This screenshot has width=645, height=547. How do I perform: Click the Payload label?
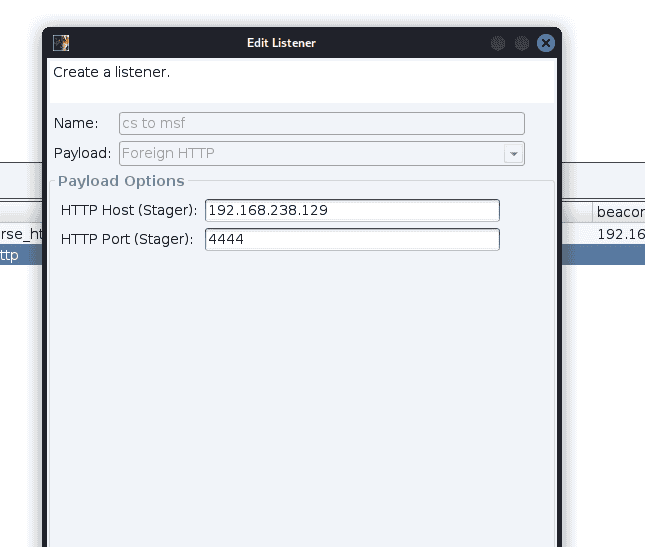(82, 154)
